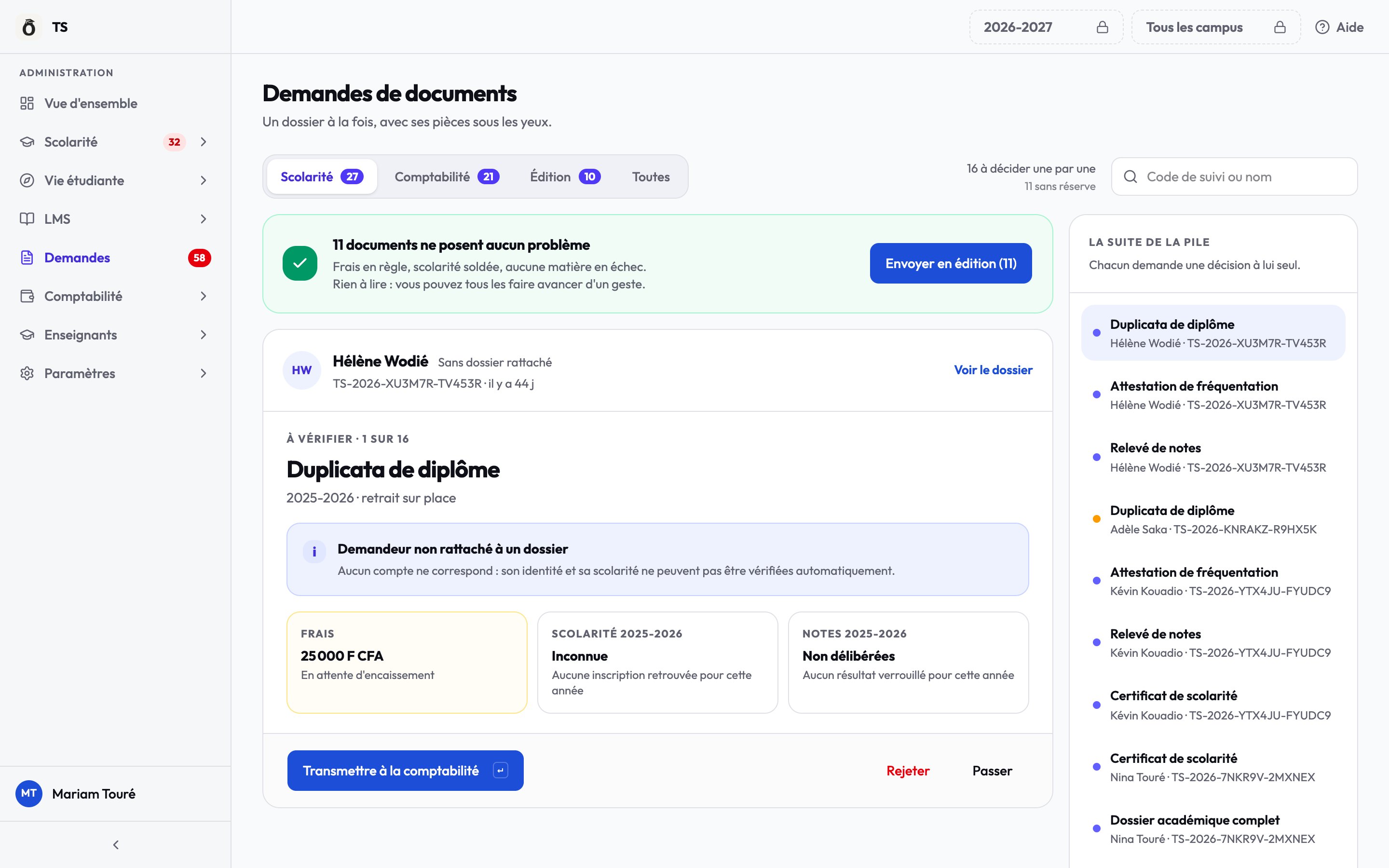1389x868 pixels.
Task: Switch to the Édition 10 tab
Action: click(x=565, y=177)
